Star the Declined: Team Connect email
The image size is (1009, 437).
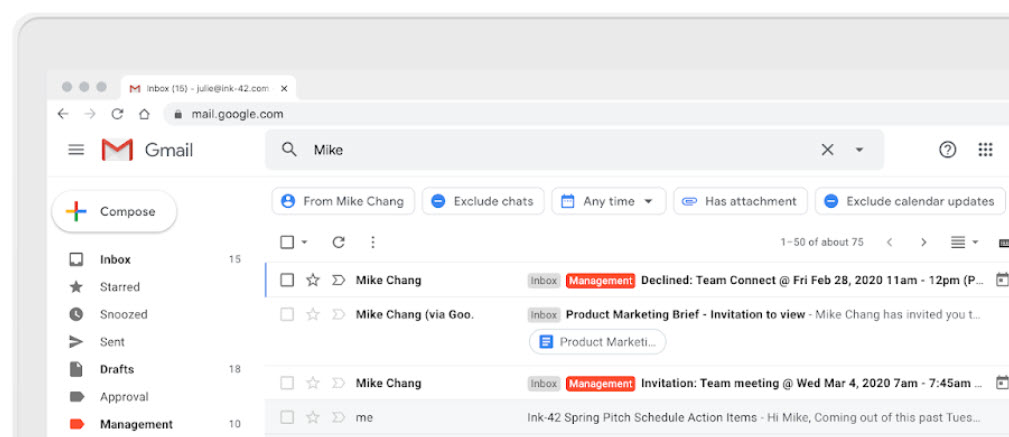(x=313, y=280)
